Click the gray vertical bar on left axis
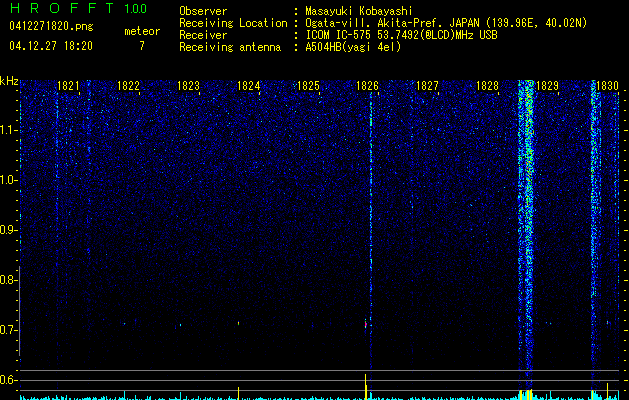 coord(20,310)
